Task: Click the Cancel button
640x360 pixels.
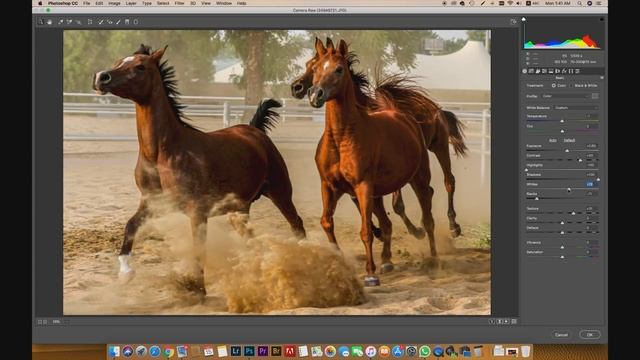Action: pyautogui.click(x=561, y=335)
